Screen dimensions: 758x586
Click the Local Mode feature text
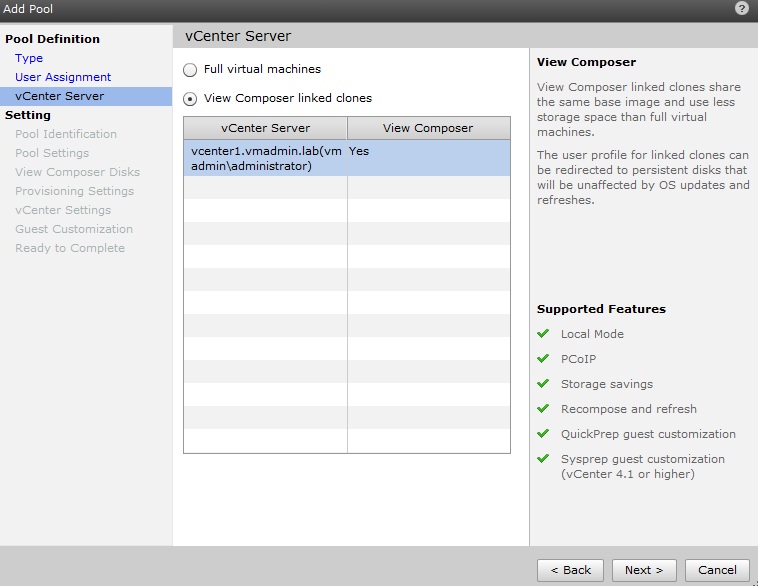[592, 334]
